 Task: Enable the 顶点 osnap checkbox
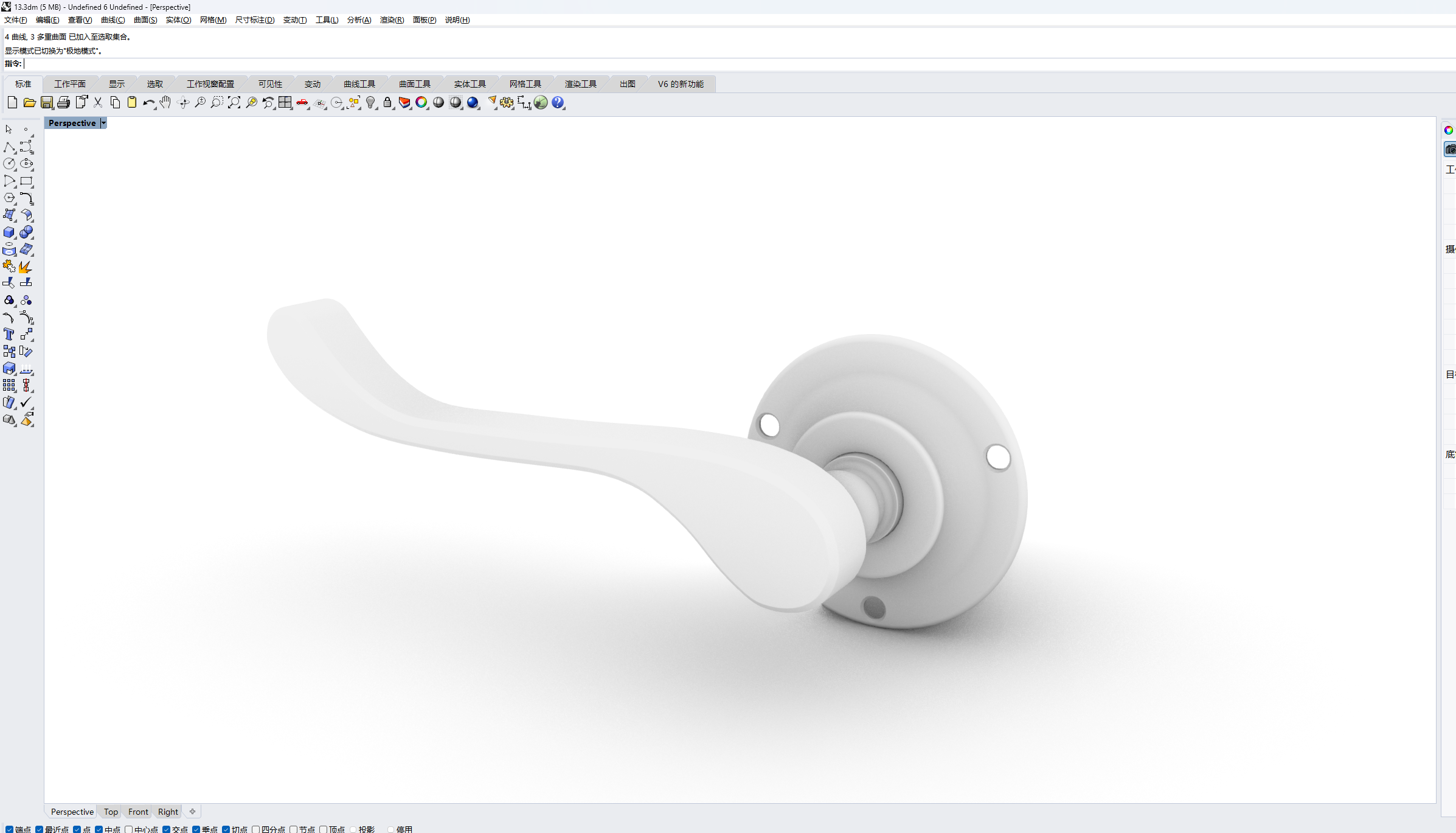tap(323, 829)
